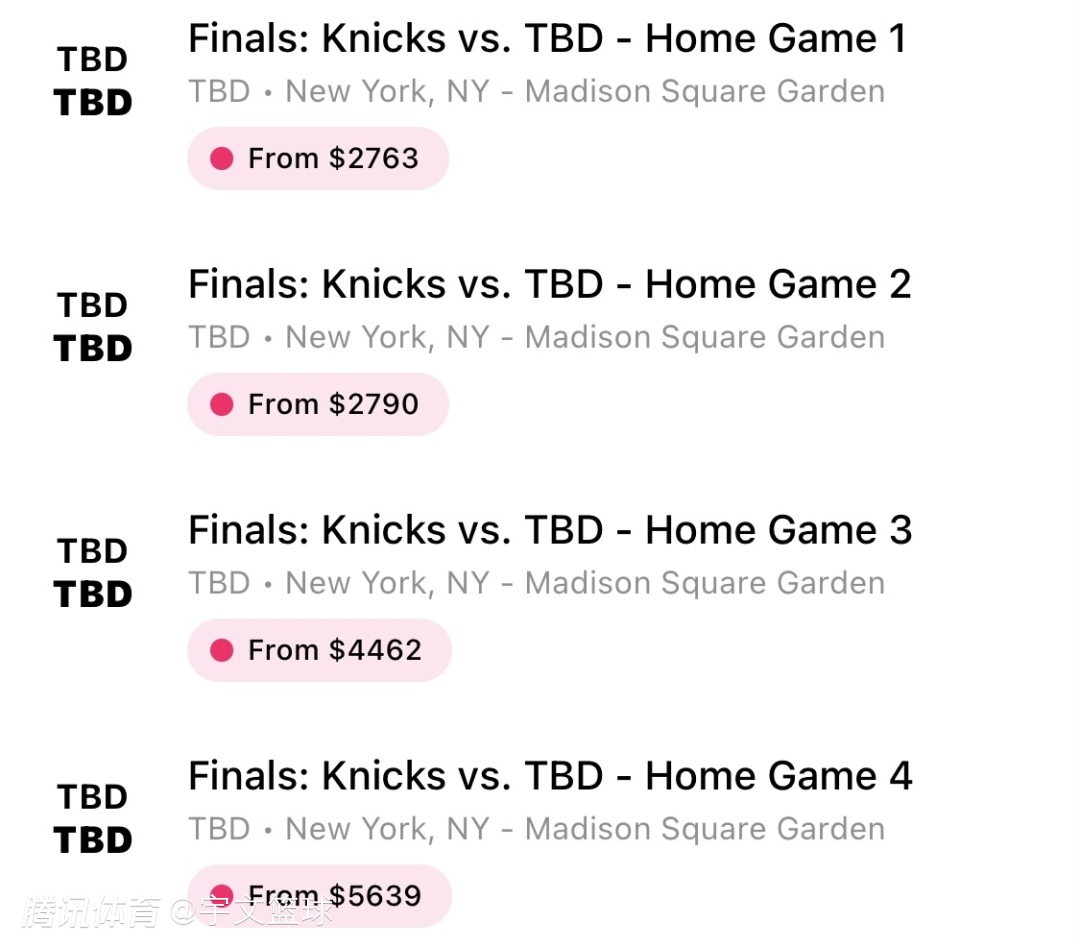Click the pink dot beside $4462
The width and height of the screenshot is (1080, 947).
coord(222,650)
